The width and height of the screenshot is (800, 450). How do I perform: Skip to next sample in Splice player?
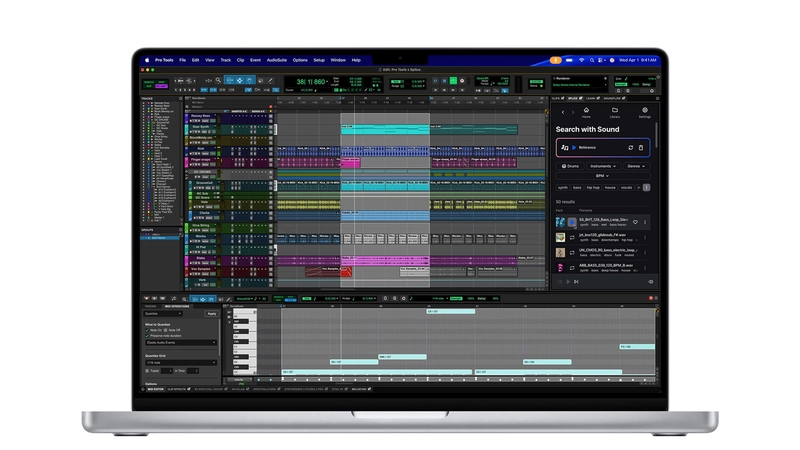coord(577,282)
